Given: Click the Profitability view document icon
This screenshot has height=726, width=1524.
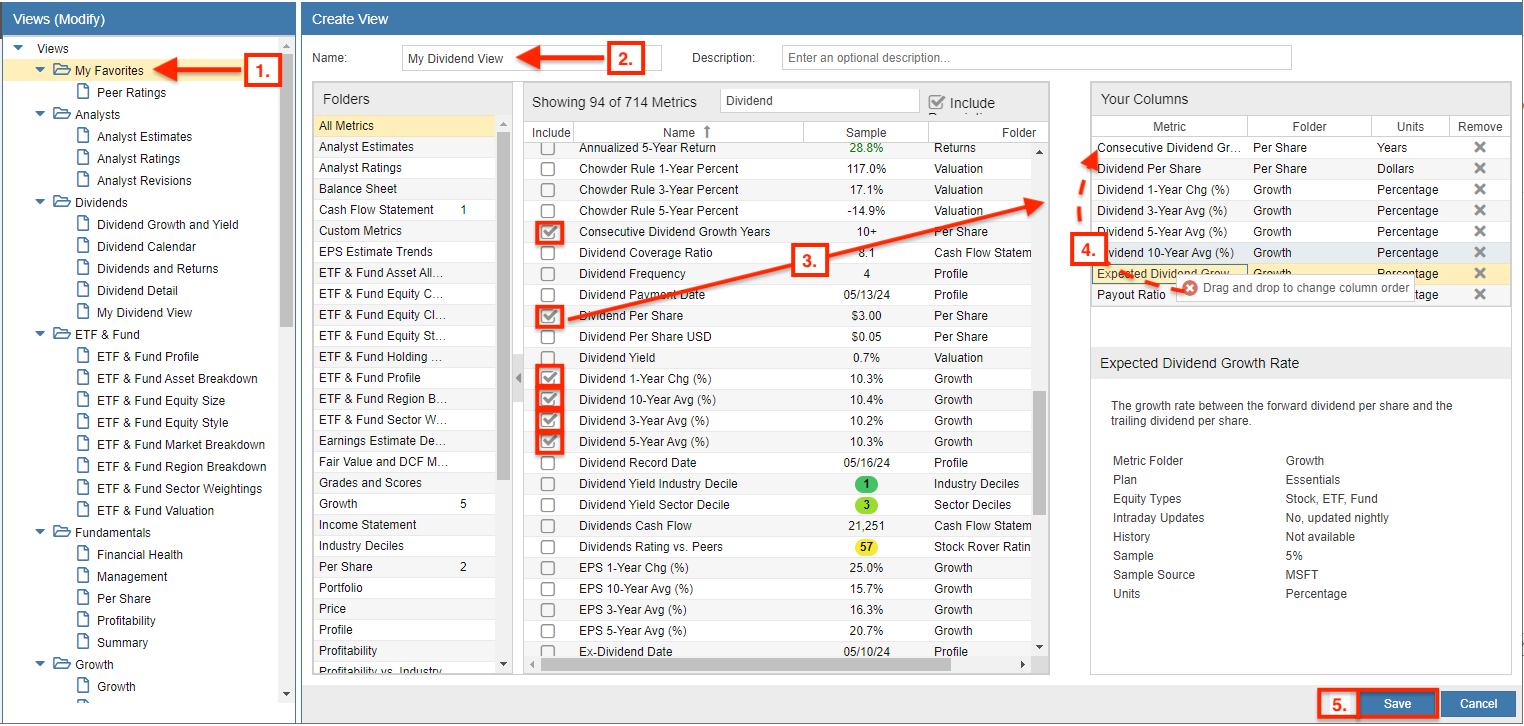Looking at the screenshot, I should click(84, 620).
